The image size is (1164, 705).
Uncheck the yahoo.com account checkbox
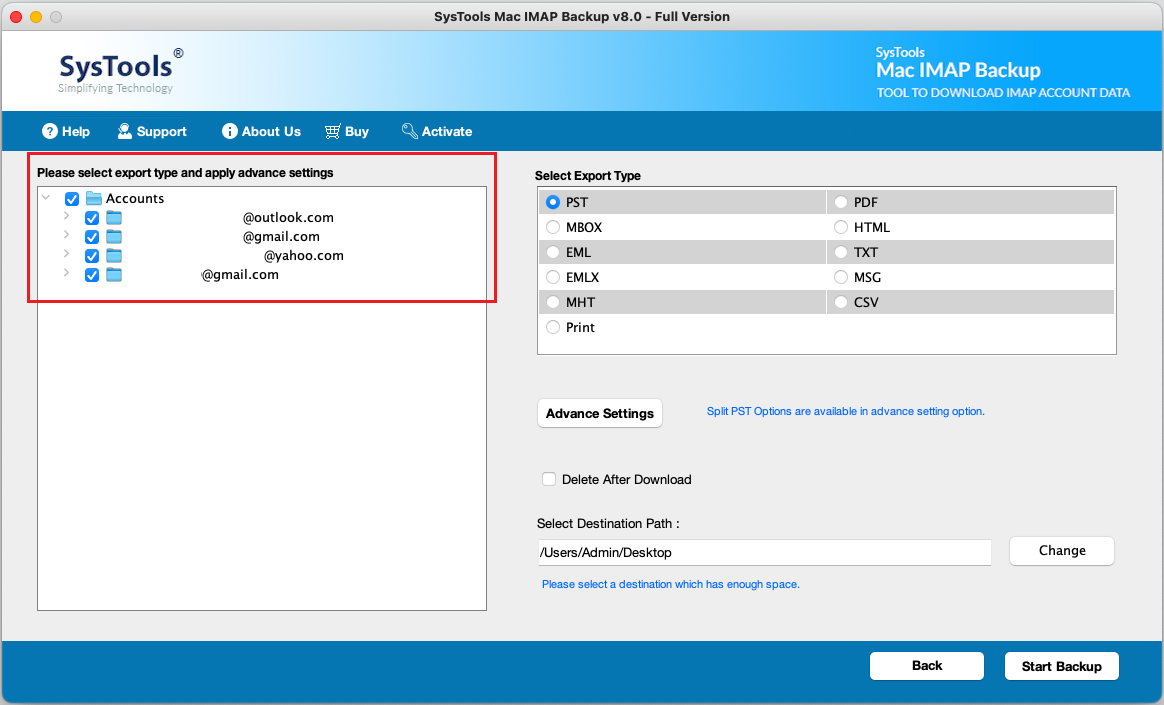click(91, 256)
